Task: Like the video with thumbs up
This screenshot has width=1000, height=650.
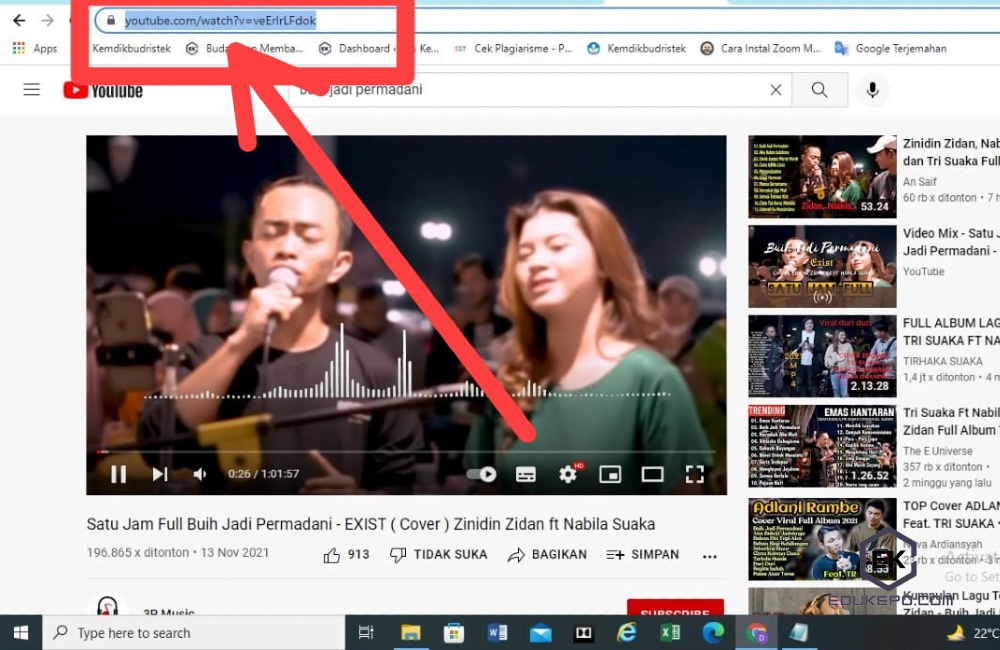Action: click(332, 553)
